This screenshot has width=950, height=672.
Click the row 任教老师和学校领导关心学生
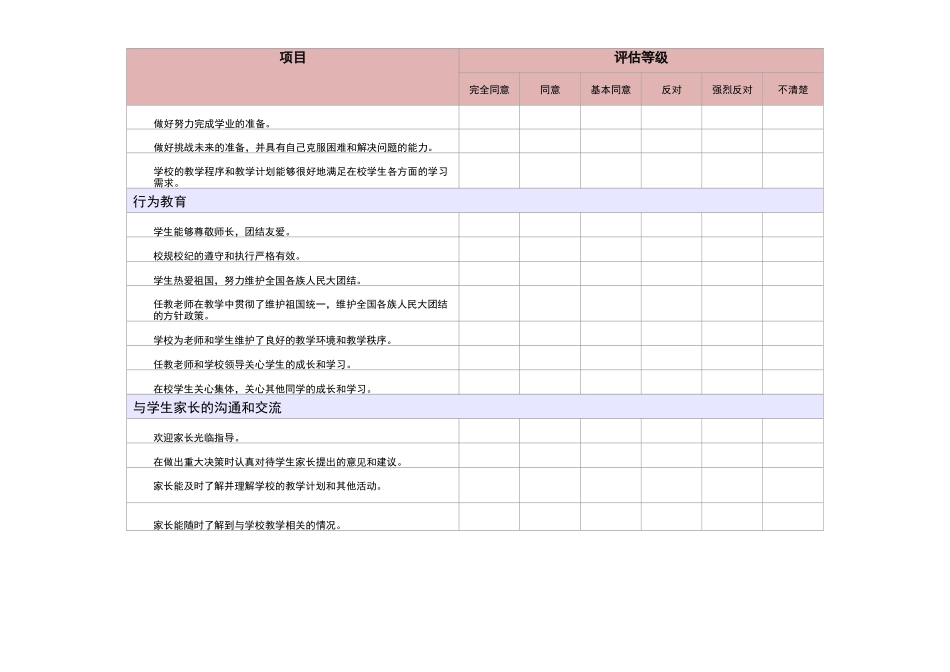(x=475, y=358)
